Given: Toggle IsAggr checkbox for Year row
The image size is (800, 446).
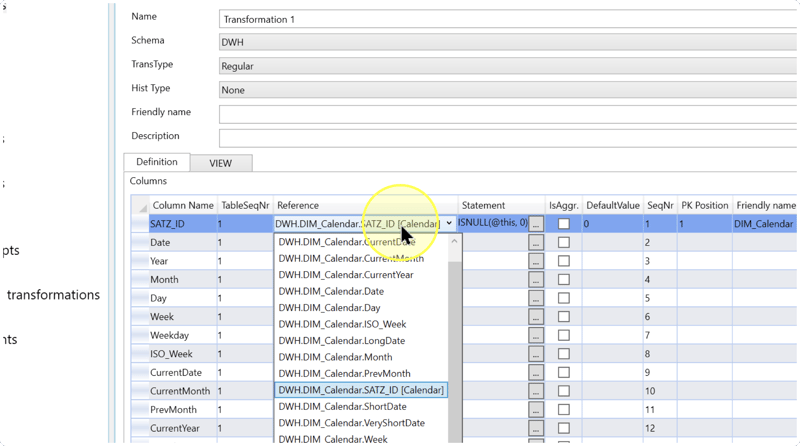Looking at the screenshot, I should tap(564, 261).
